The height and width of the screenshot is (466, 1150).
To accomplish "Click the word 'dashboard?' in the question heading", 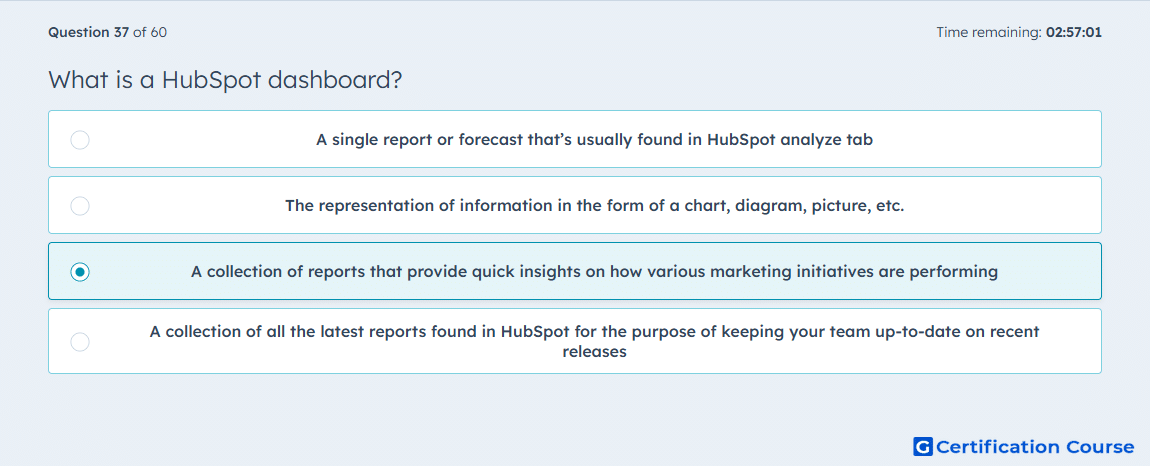I will pos(335,79).
